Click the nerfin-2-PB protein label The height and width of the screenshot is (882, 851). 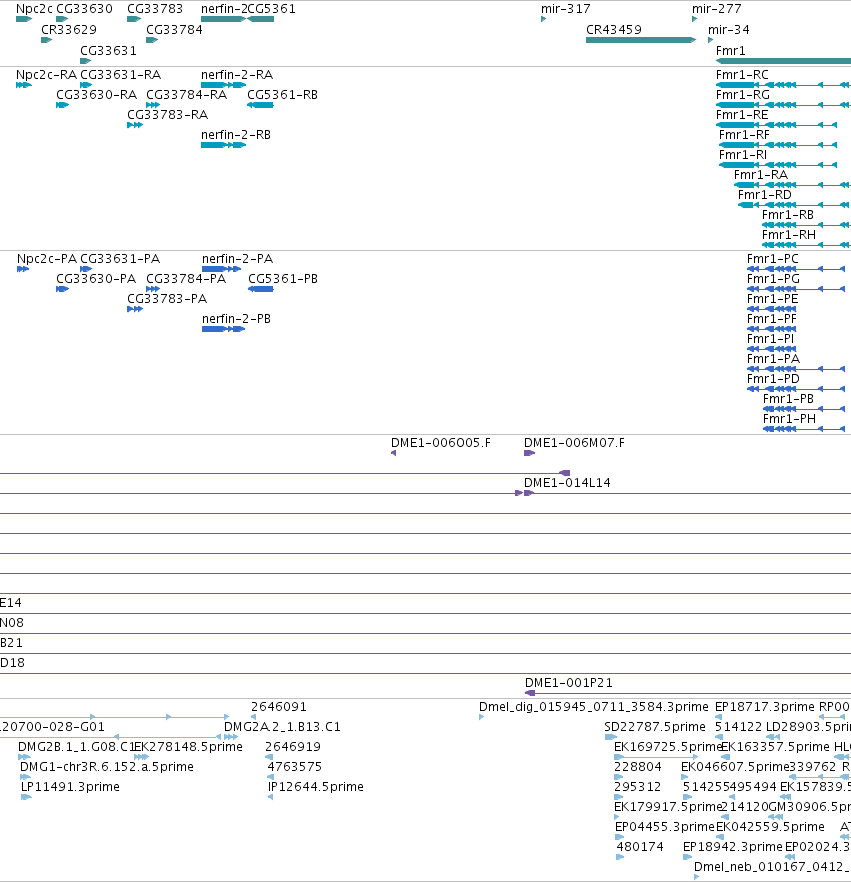(236, 319)
